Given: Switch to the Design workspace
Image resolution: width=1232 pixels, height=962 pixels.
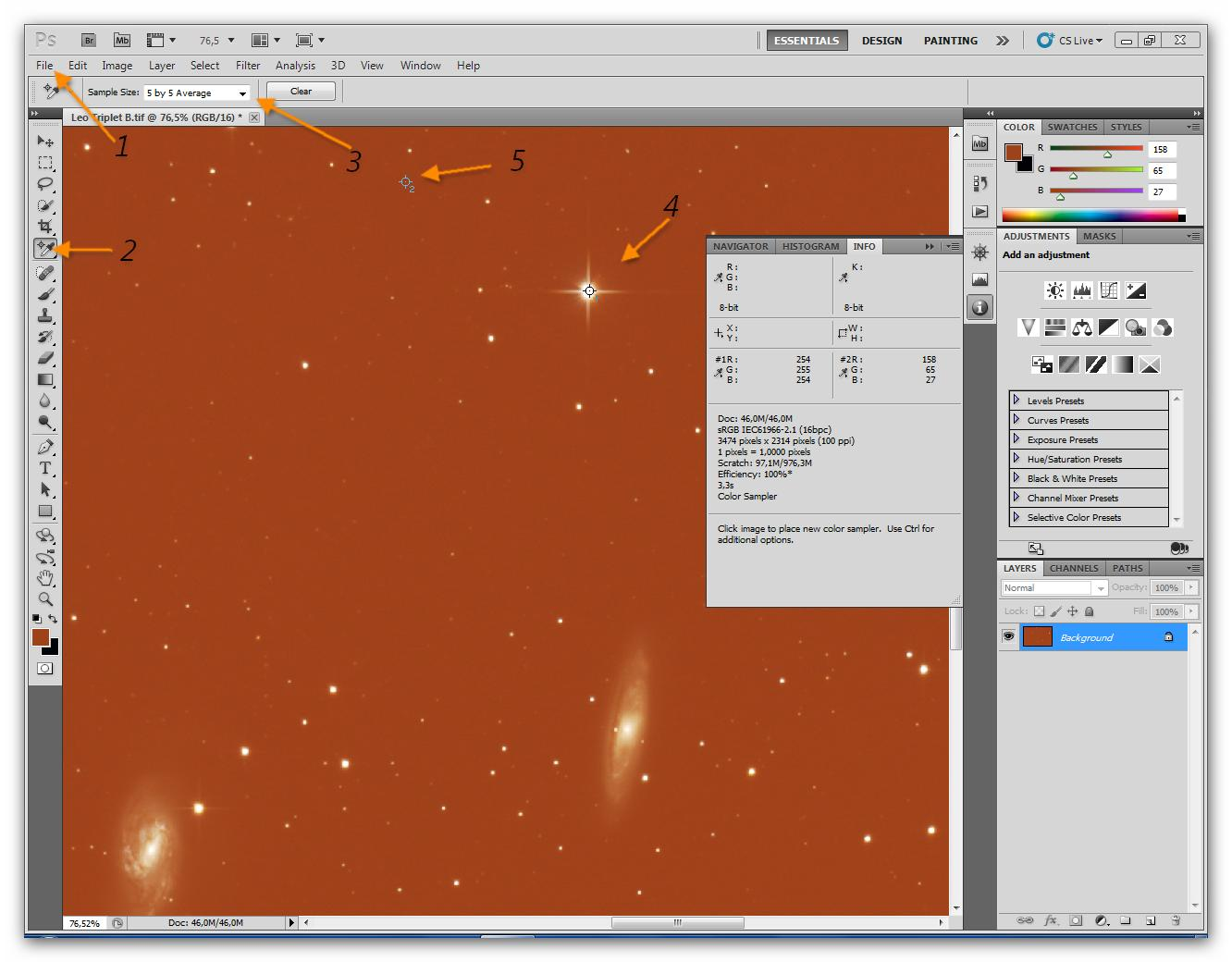Looking at the screenshot, I should point(881,41).
